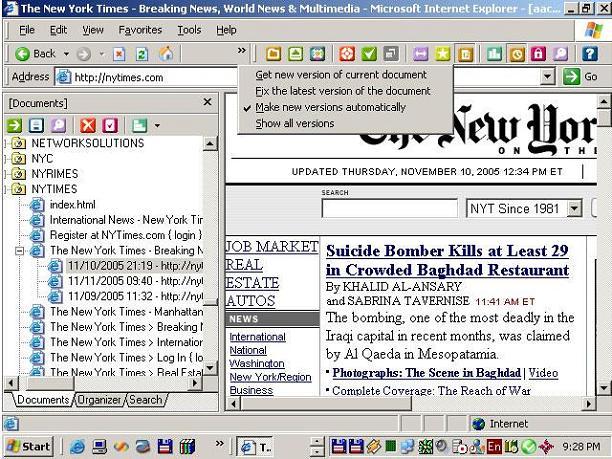Click the green arrow icon in Documents panel
Viewport: 612px width, 459px height.
(14, 125)
